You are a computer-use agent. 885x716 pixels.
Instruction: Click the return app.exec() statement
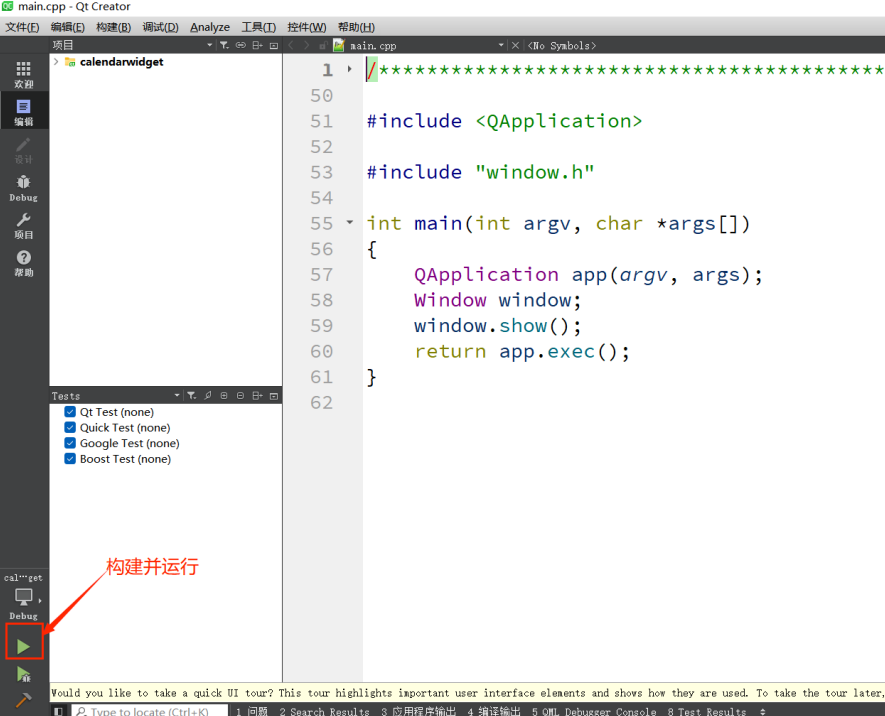[522, 351]
